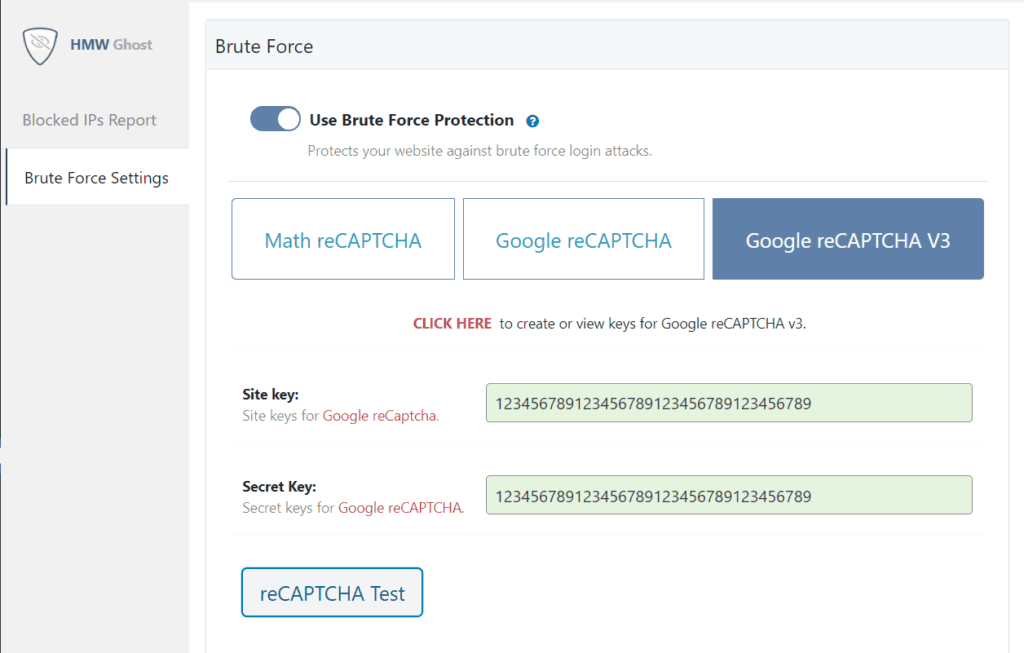Select Brute Force Settings in the sidebar

click(x=96, y=178)
